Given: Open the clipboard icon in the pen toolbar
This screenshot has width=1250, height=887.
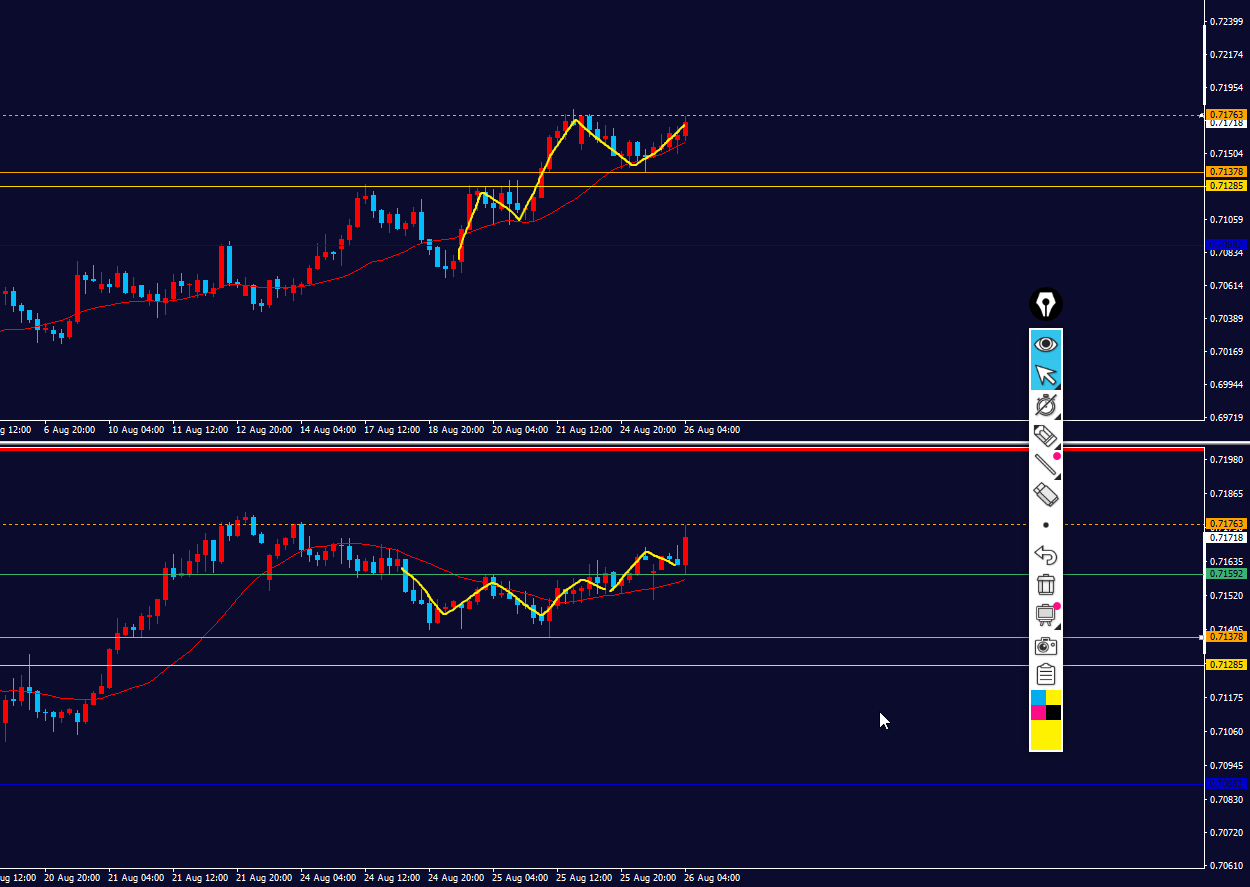Looking at the screenshot, I should coord(1046,675).
